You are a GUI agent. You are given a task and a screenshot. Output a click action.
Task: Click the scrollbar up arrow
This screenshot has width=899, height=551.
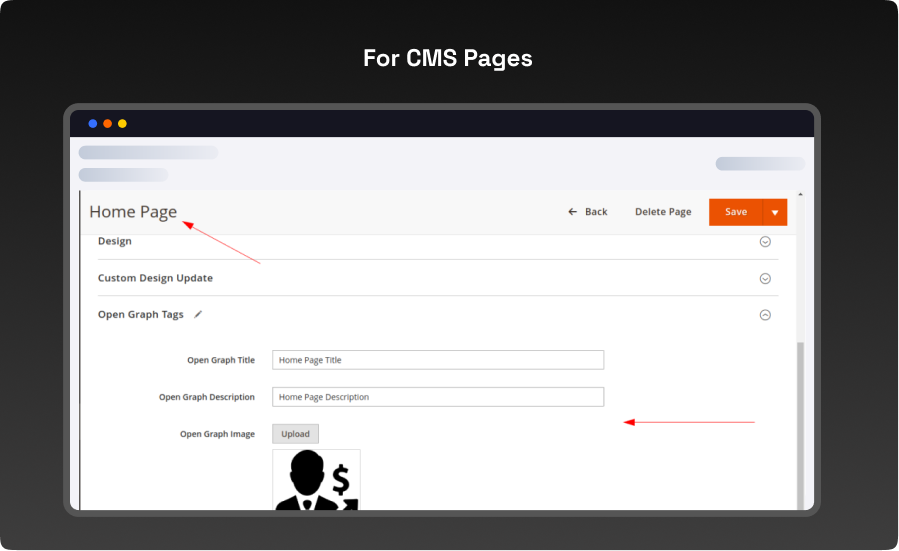pyautogui.click(x=800, y=194)
